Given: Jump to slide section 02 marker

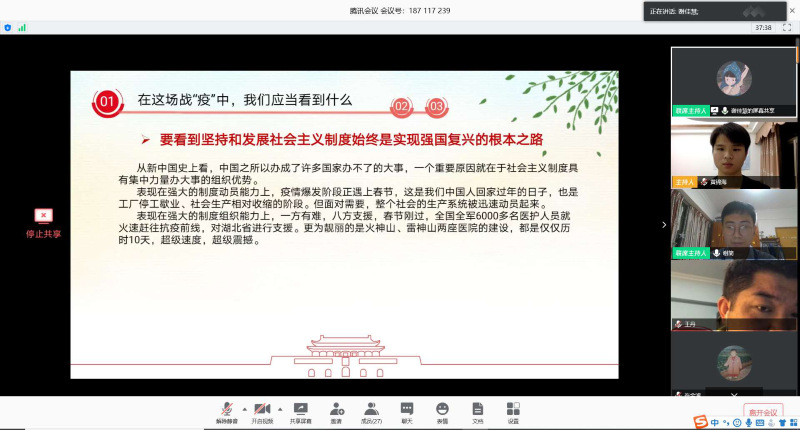Looking at the screenshot, I should [401, 105].
